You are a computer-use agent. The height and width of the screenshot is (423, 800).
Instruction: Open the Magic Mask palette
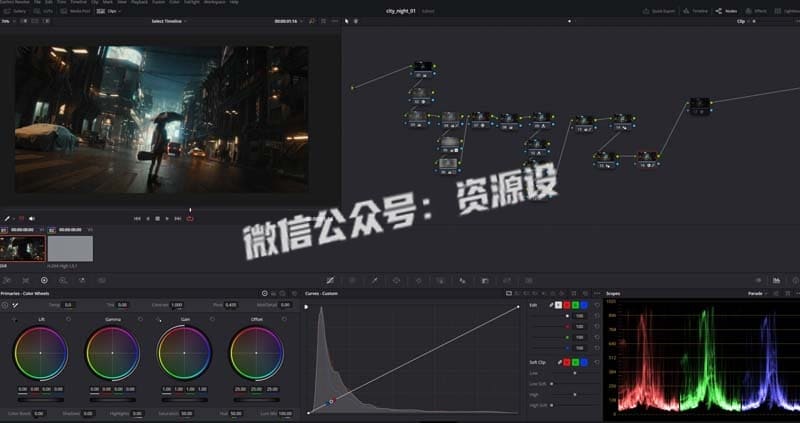(x=441, y=280)
